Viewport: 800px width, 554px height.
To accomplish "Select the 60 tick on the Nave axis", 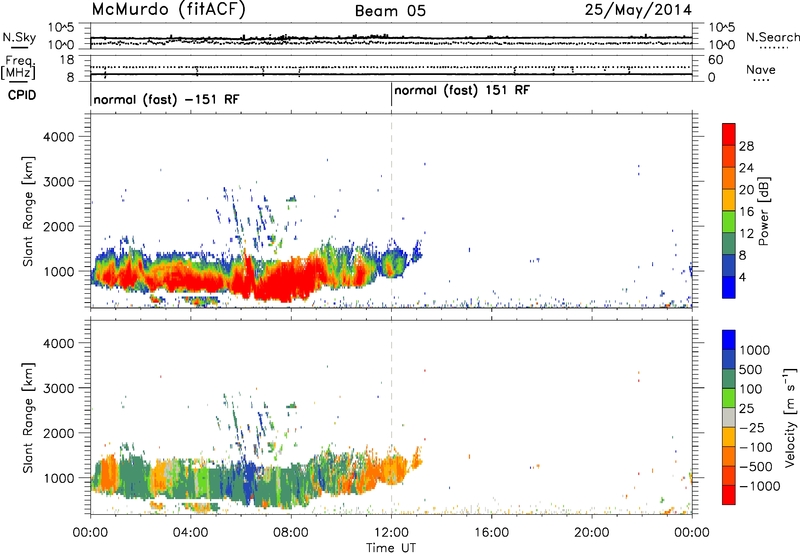I will click(x=715, y=60).
